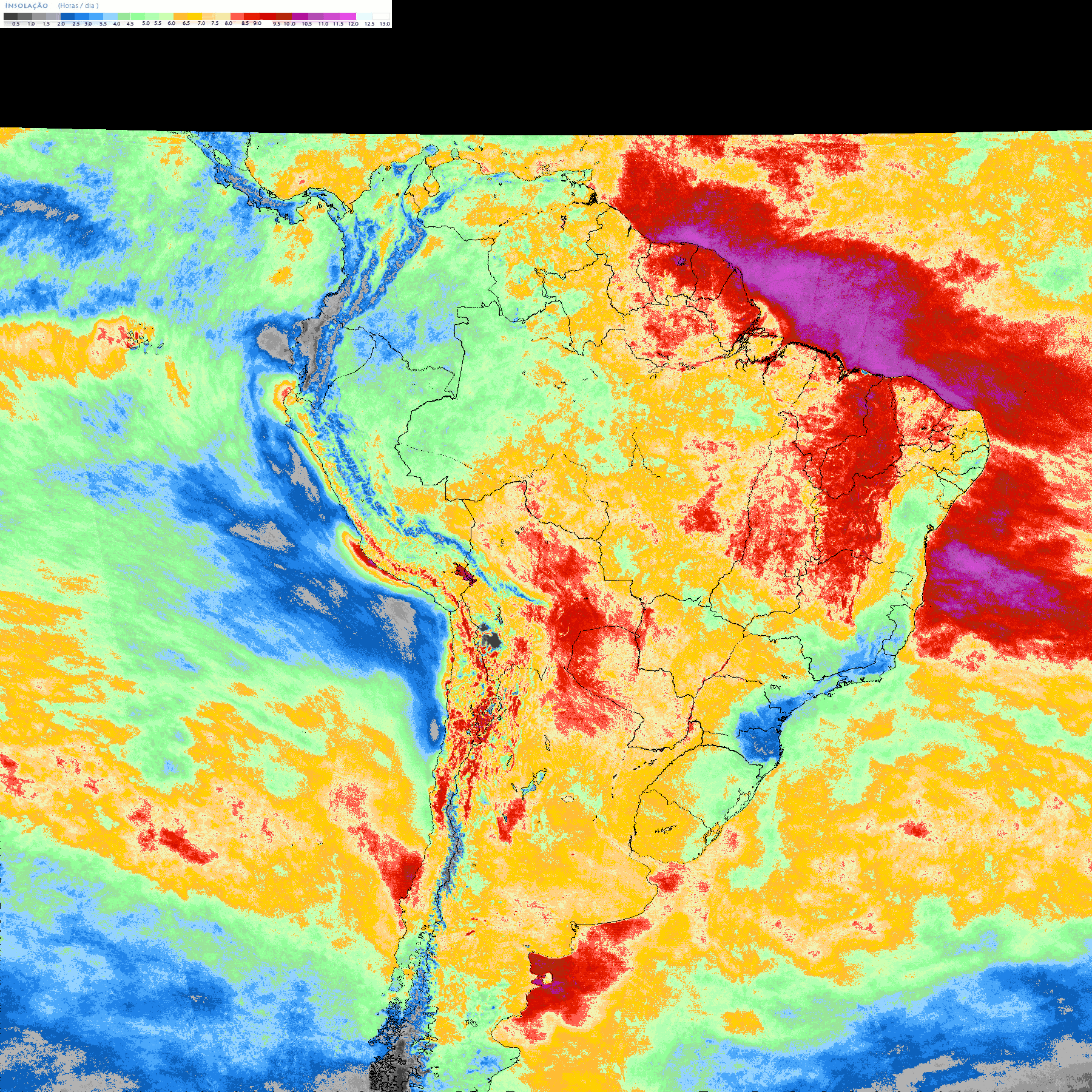Click the 9.5 legend value
Screen dimensions: 1092x1092
[277, 24]
